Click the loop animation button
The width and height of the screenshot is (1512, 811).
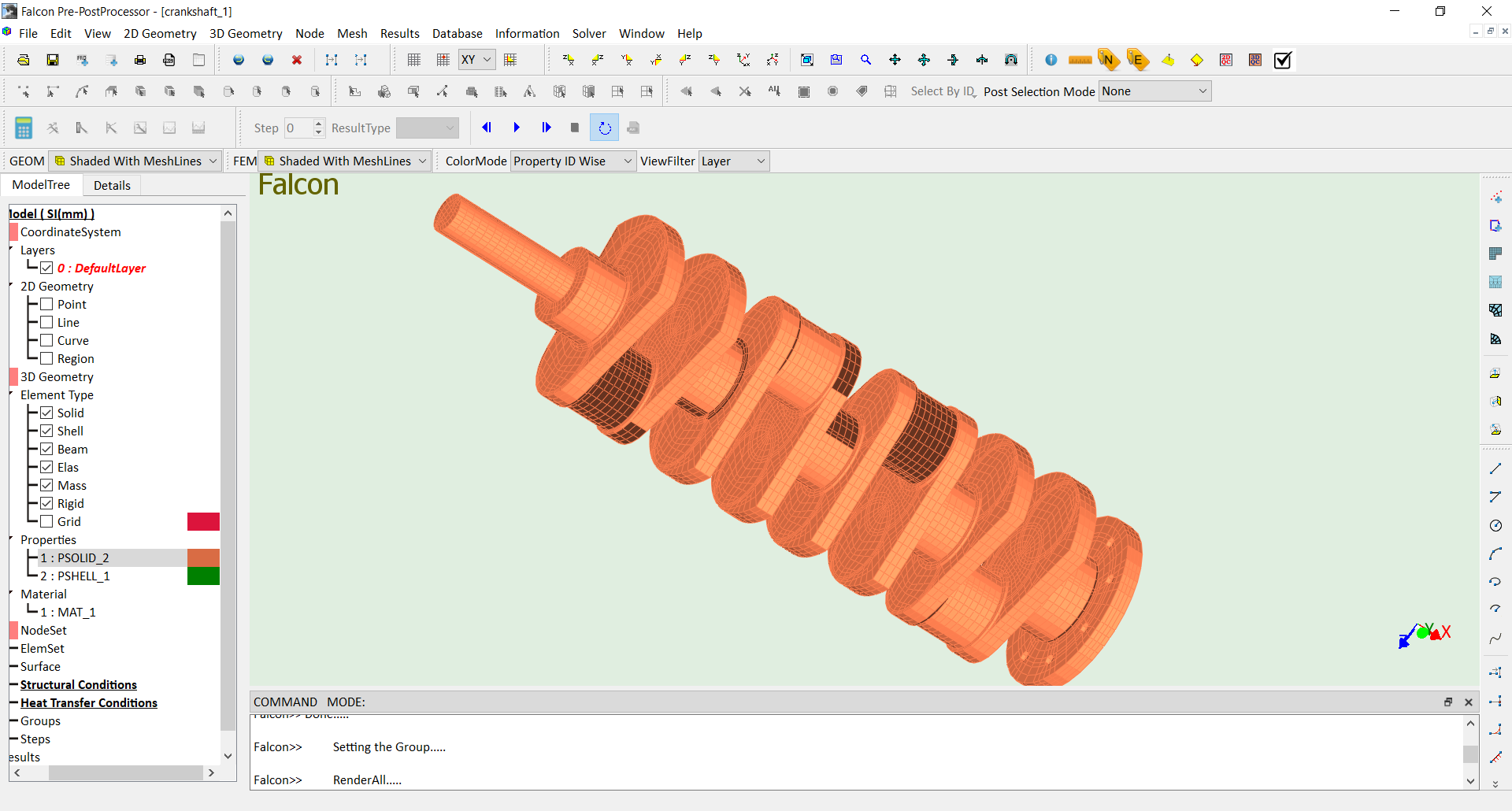pyautogui.click(x=604, y=128)
